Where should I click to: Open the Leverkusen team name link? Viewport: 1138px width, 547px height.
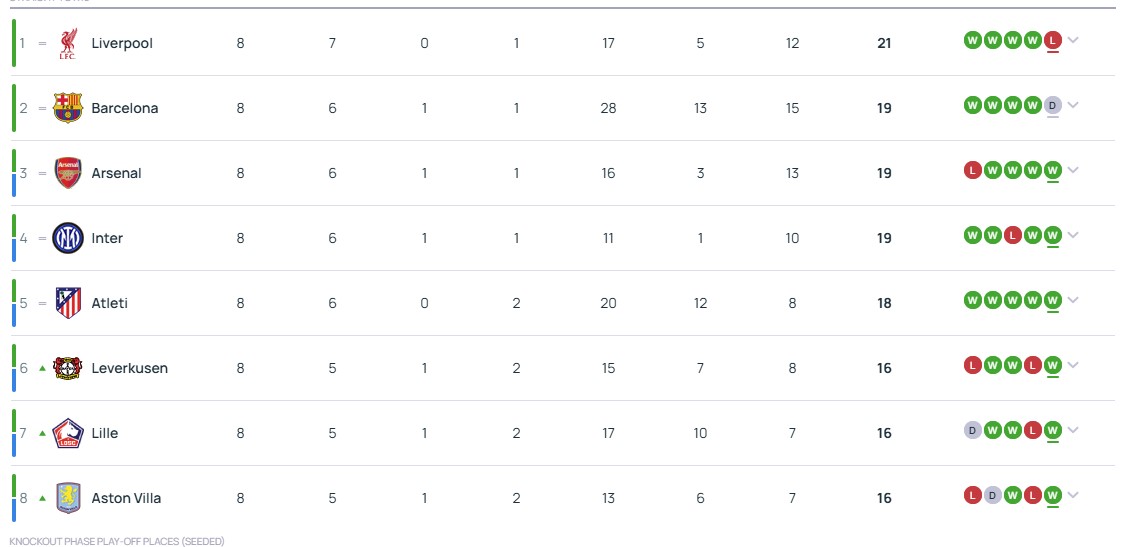click(129, 368)
